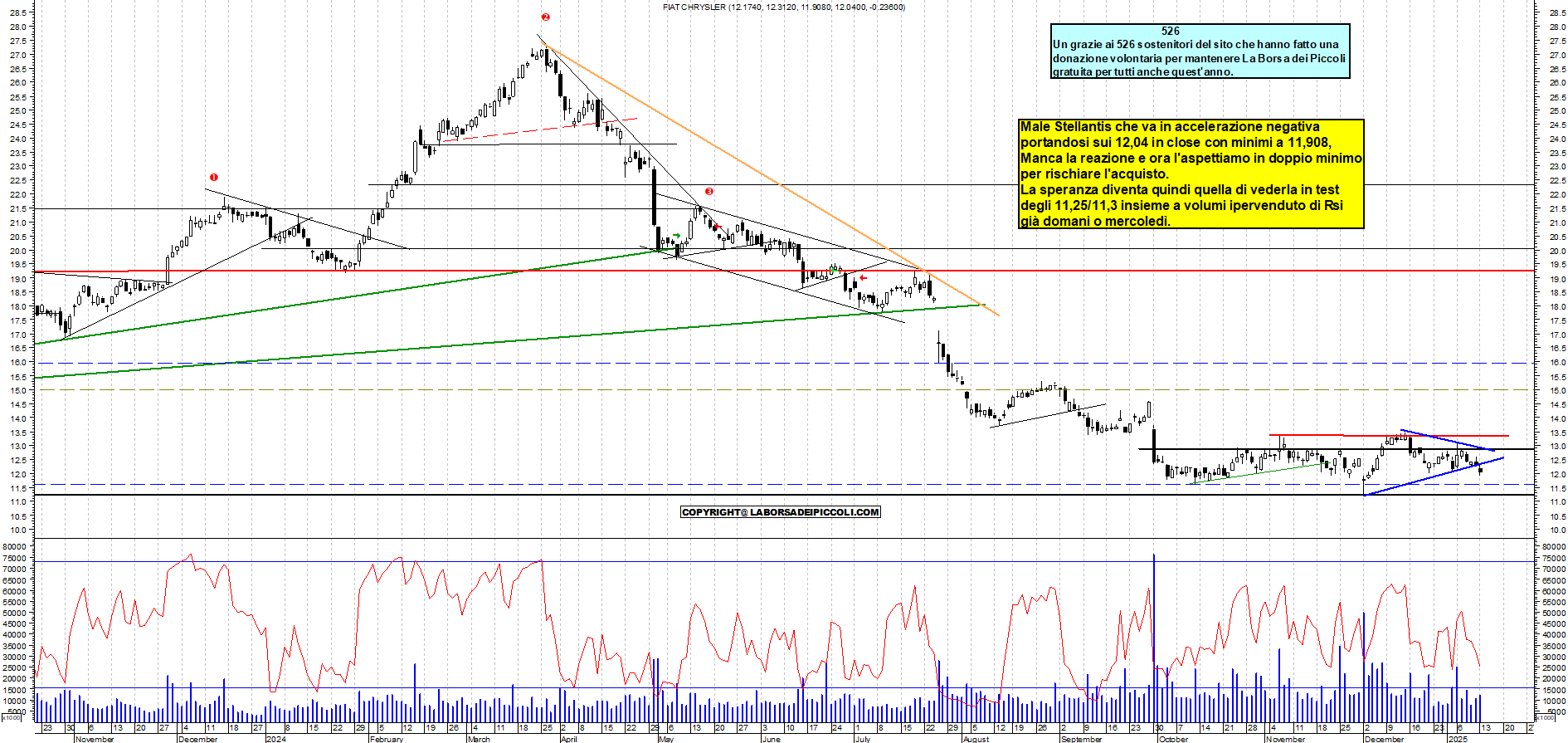The width and height of the screenshot is (1568, 743).
Task: Click the FIAT CHRYSLER chart title
Action: [784, 7]
